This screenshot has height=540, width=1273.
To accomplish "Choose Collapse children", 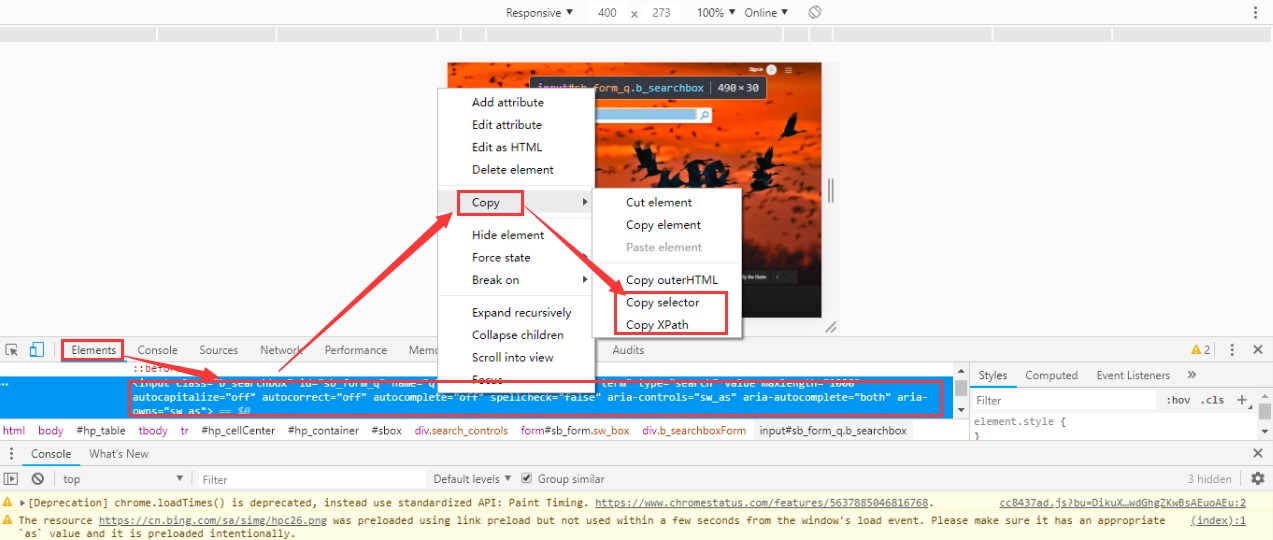I will point(516,335).
